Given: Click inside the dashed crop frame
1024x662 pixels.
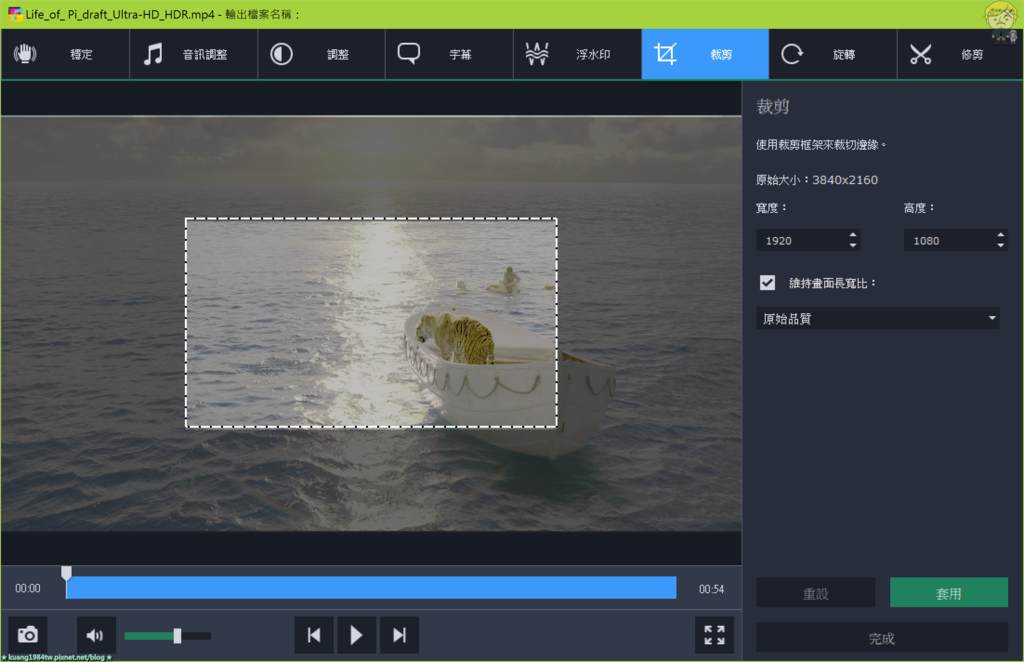Looking at the screenshot, I should pyautogui.click(x=371, y=323).
